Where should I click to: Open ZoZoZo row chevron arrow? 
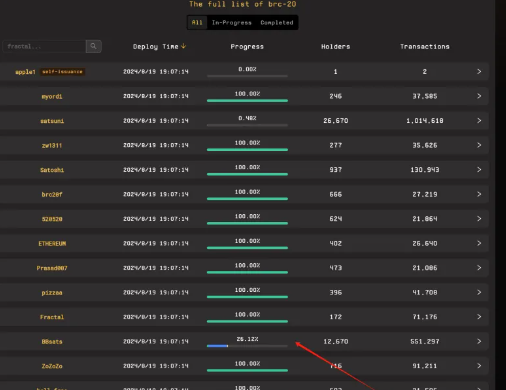[x=479, y=366]
